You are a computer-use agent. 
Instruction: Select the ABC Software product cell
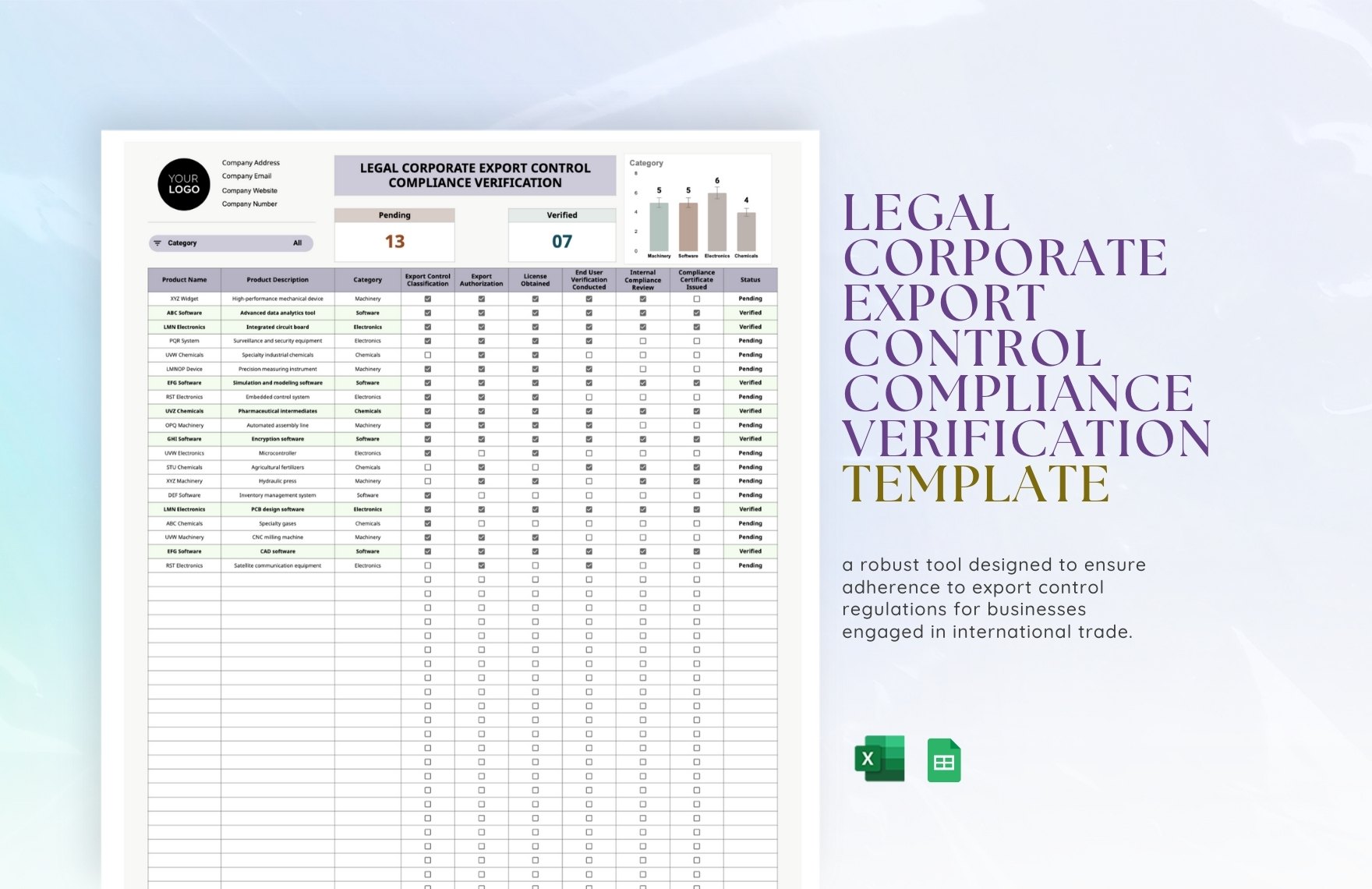185,313
